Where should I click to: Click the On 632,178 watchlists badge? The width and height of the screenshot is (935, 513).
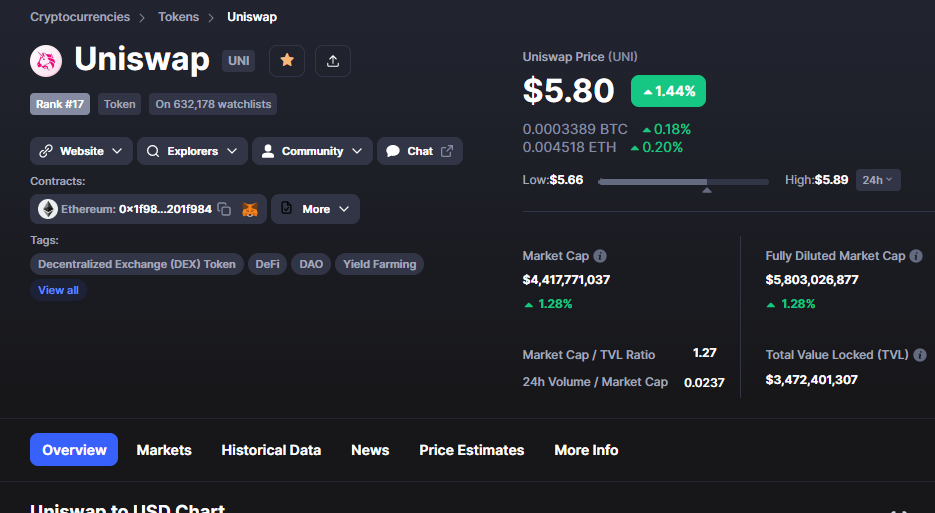(213, 104)
